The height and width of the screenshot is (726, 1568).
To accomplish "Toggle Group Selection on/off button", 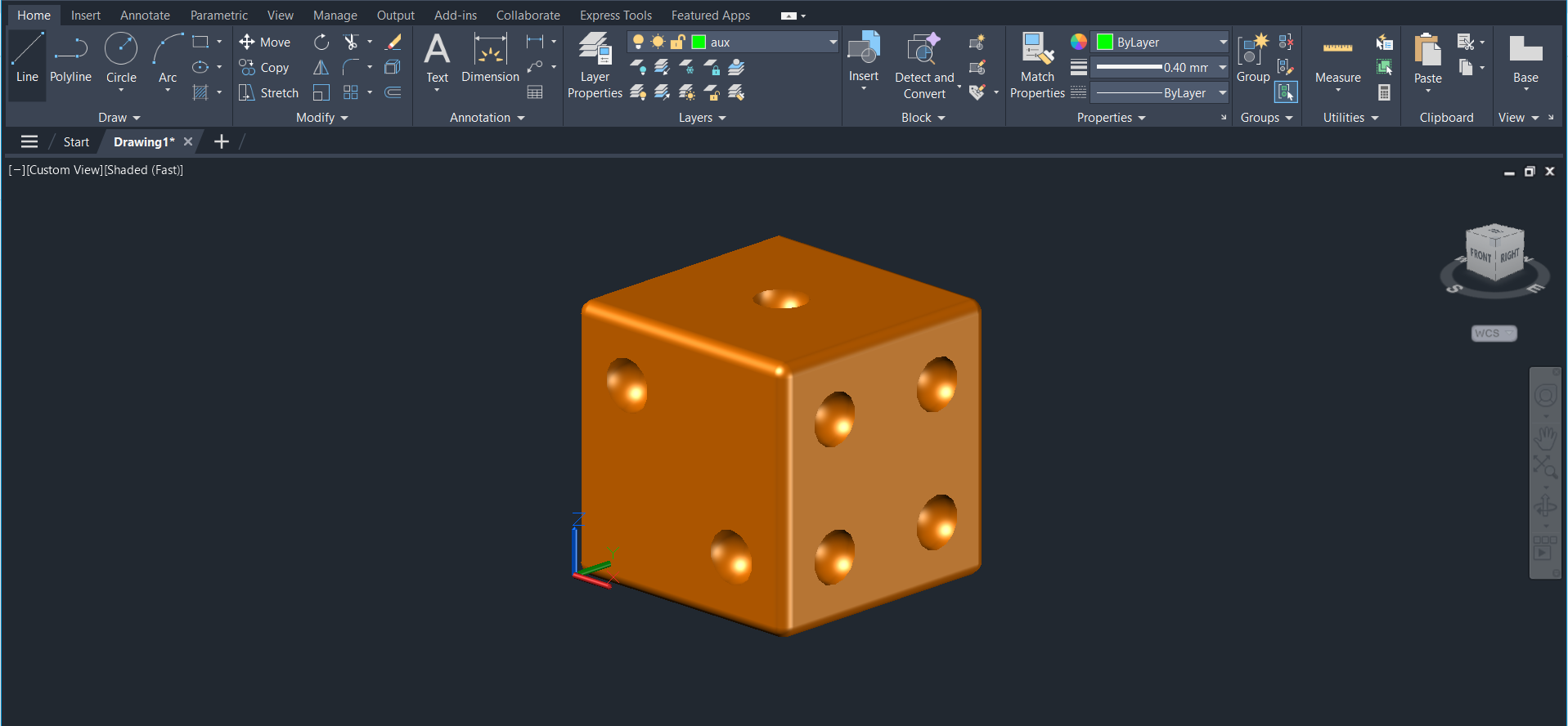I will [1286, 92].
